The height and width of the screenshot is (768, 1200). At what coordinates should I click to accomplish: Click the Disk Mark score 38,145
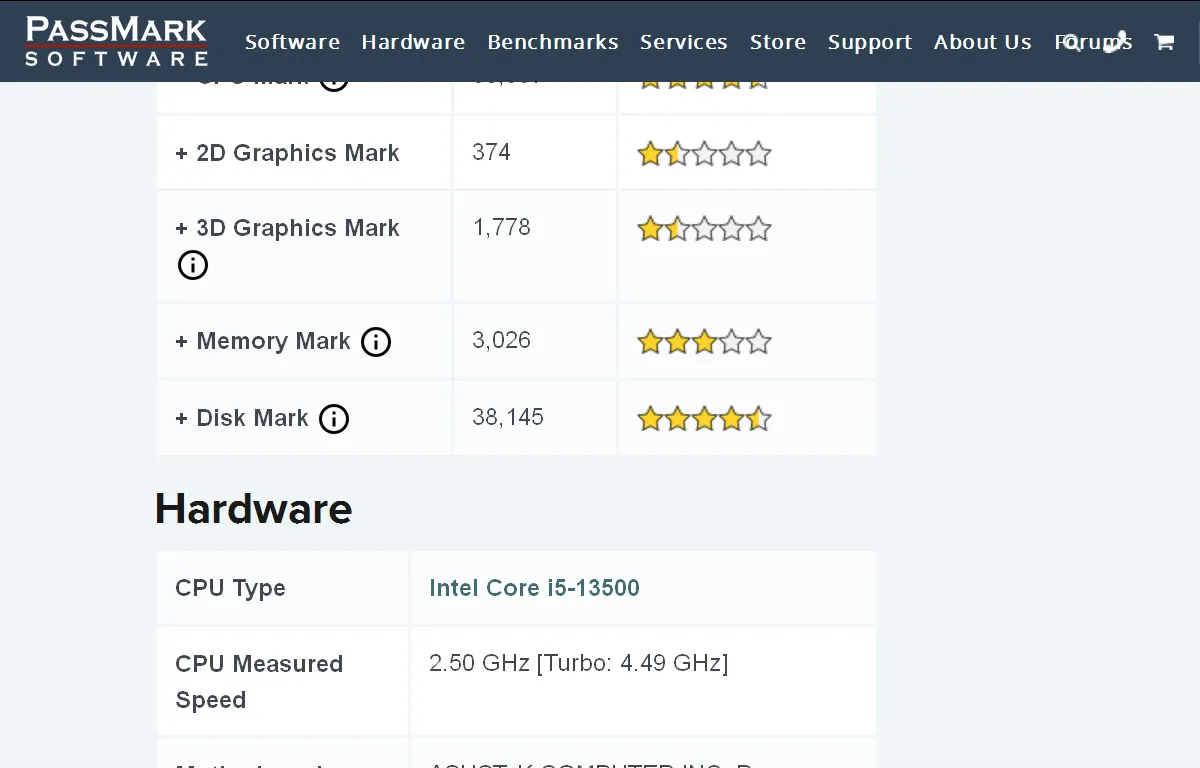[x=508, y=417]
